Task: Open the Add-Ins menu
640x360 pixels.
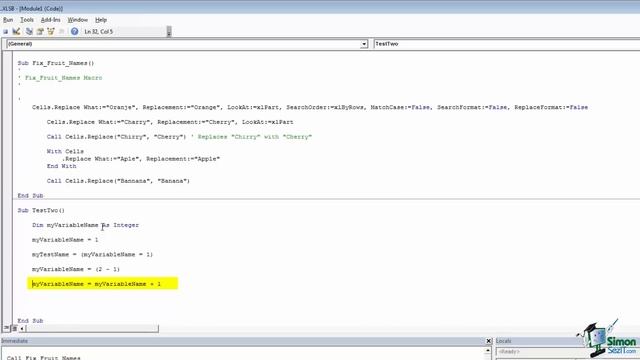Action: point(51,20)
